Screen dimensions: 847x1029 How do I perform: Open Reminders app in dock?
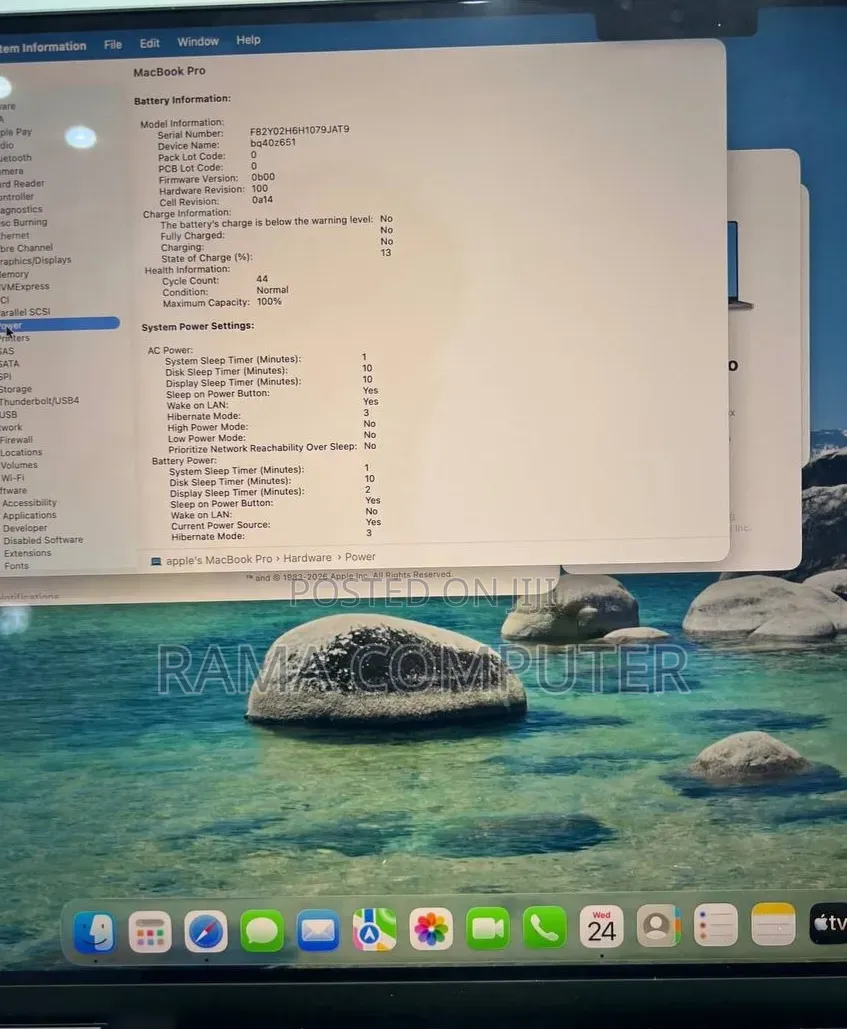716,925
